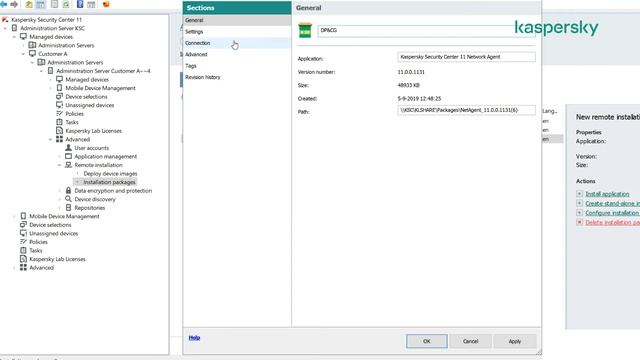Click the green Refresh toolbar icon
The image size is (640, 360).
(66, 4)
